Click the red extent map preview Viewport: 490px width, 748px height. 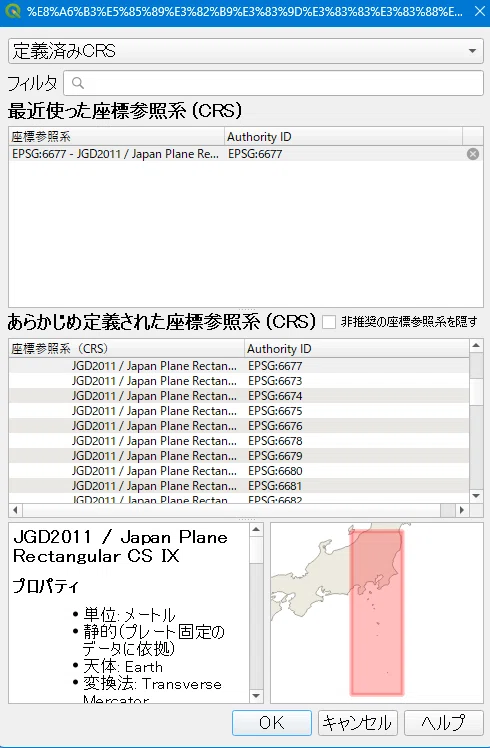[377, 612]
